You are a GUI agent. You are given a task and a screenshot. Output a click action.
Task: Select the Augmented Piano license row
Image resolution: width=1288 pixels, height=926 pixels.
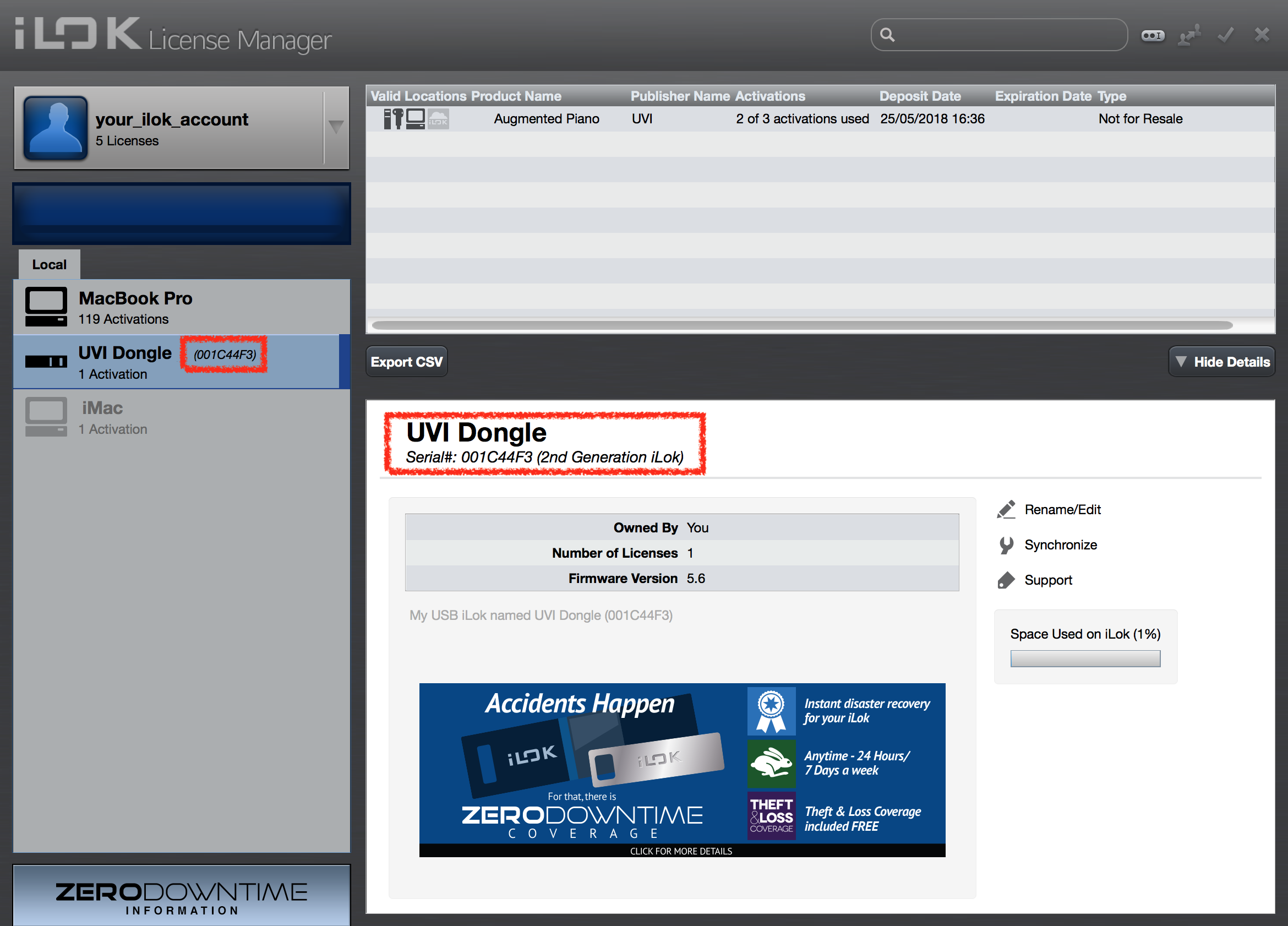tap(820, 119)
